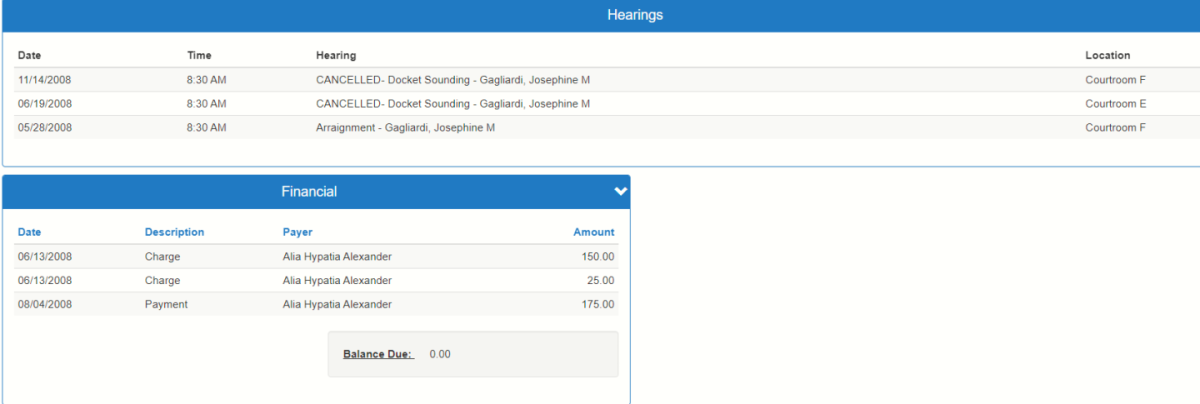Screen dimensions: 1200x404
Task: Click the Hearings Date column header
Action: [x=30, y=56]
